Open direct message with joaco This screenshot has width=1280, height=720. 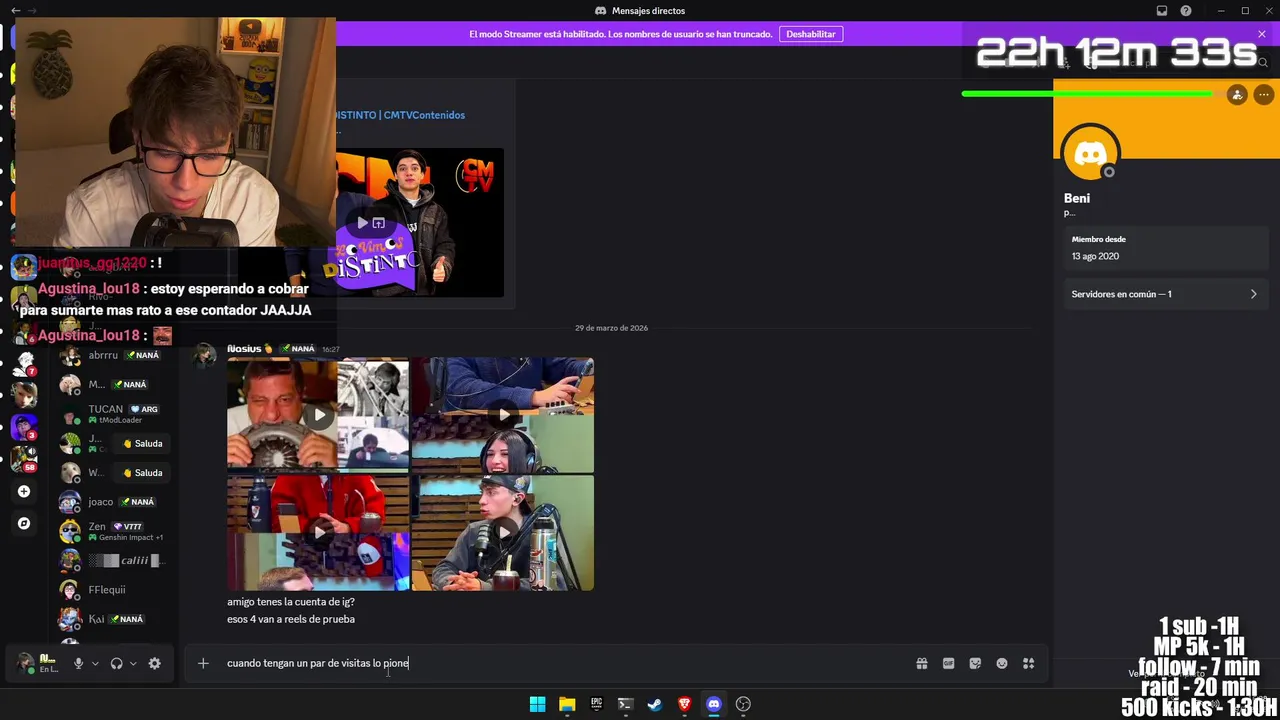113,502
